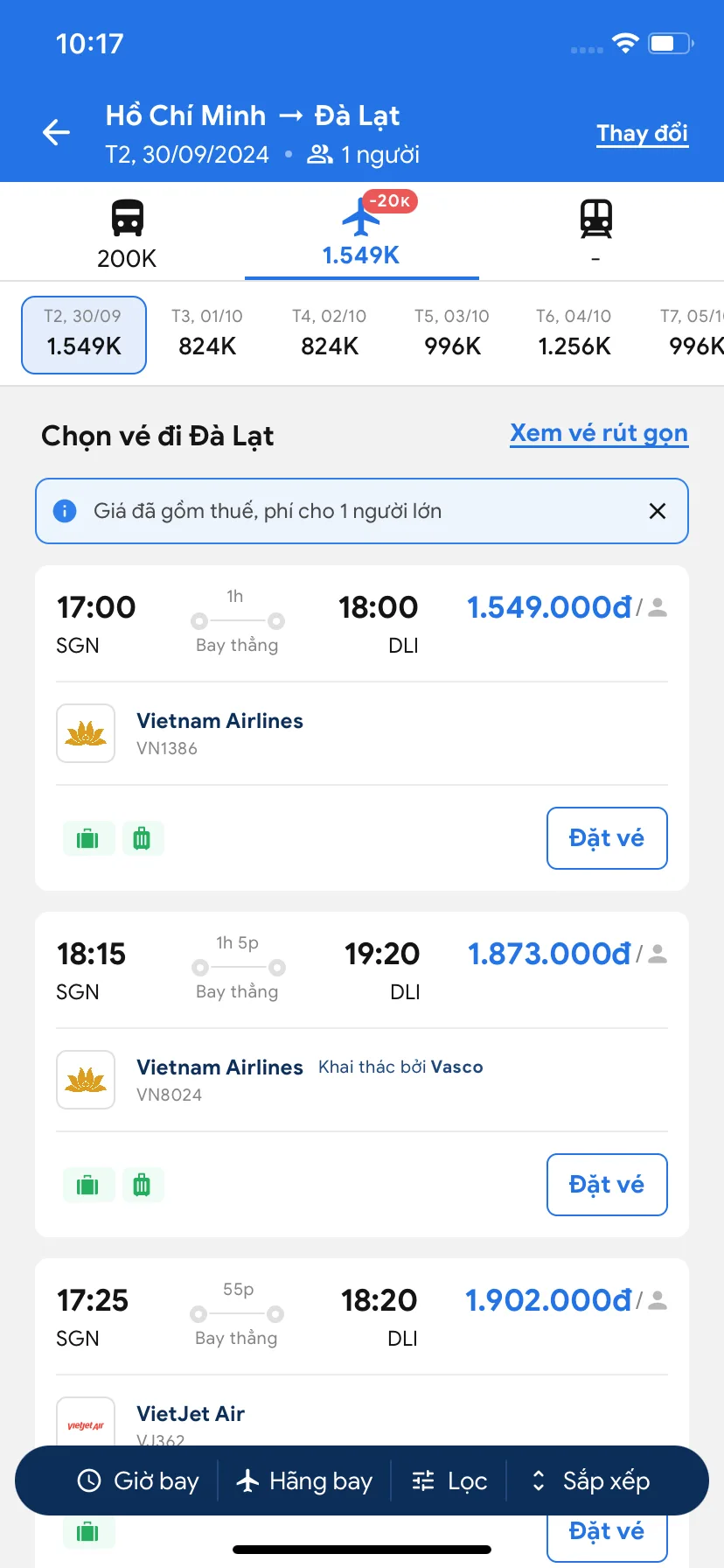Screen dimensions: 724x1568
Task: Open Lọc filter options
Action: click(x=449, y=1480)
